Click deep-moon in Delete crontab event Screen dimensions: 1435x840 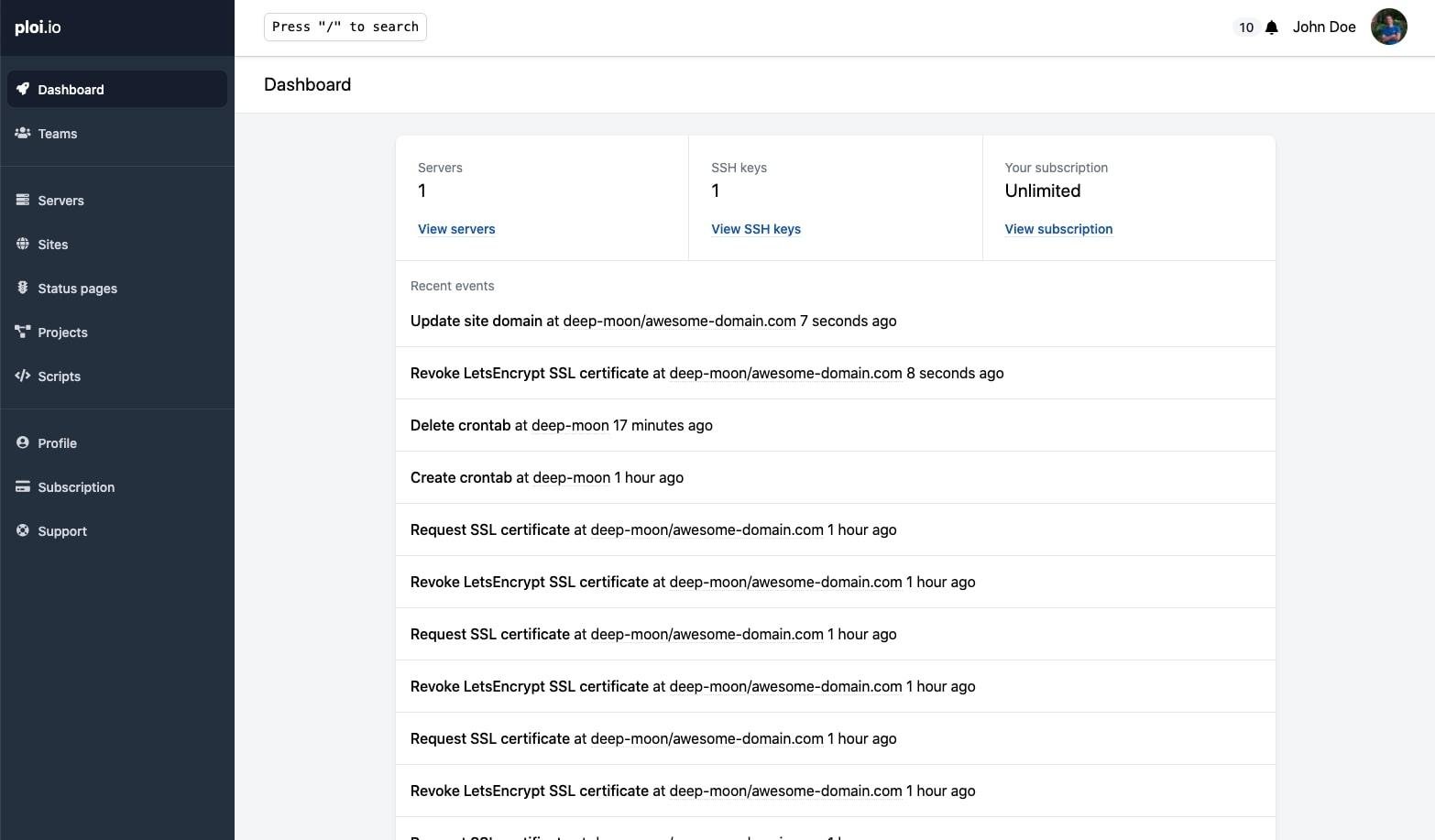pyautogui.click(x=570, y=426)
